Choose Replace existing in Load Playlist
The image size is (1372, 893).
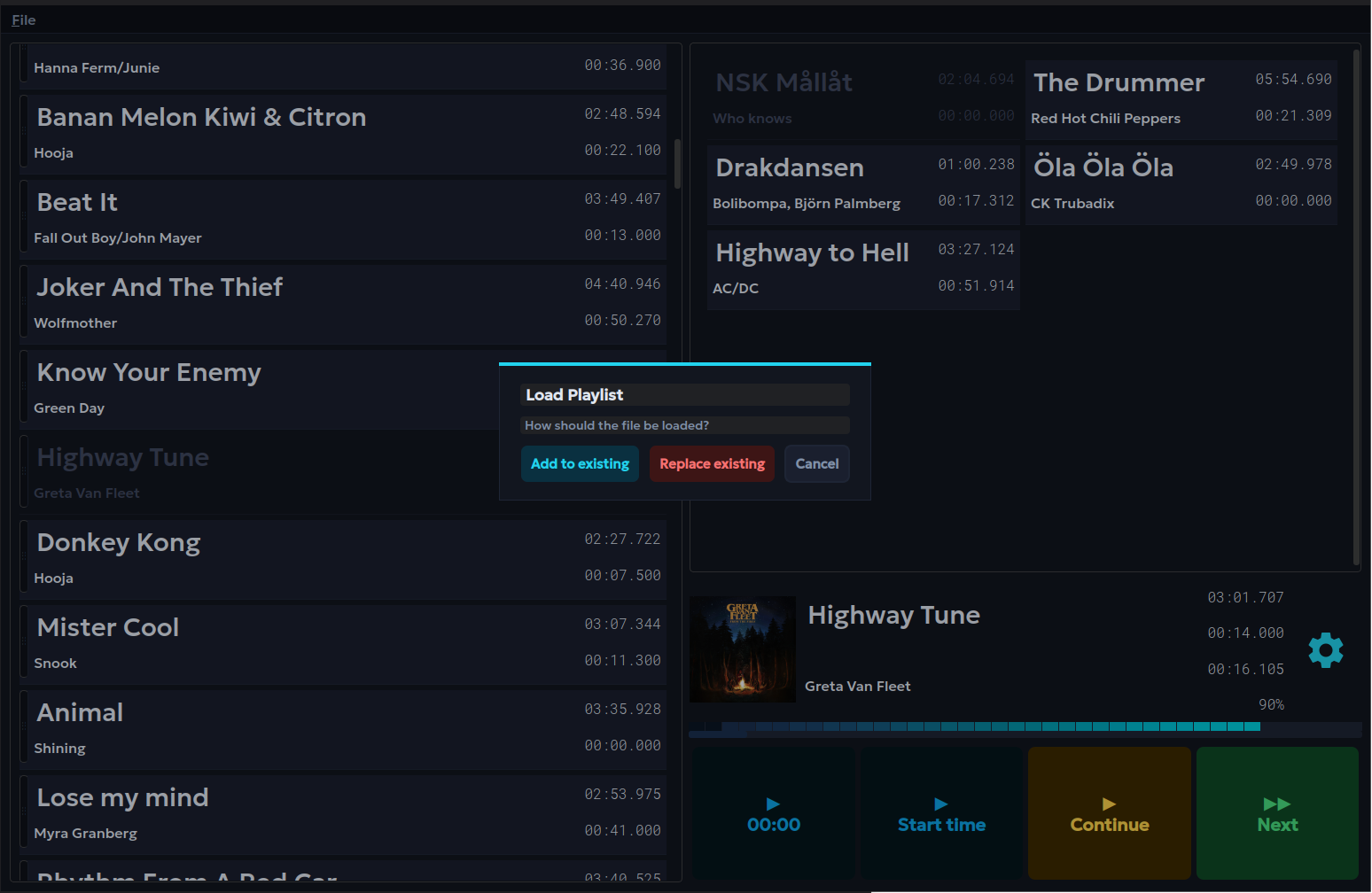pyautogui.click(x=712, y=463)
